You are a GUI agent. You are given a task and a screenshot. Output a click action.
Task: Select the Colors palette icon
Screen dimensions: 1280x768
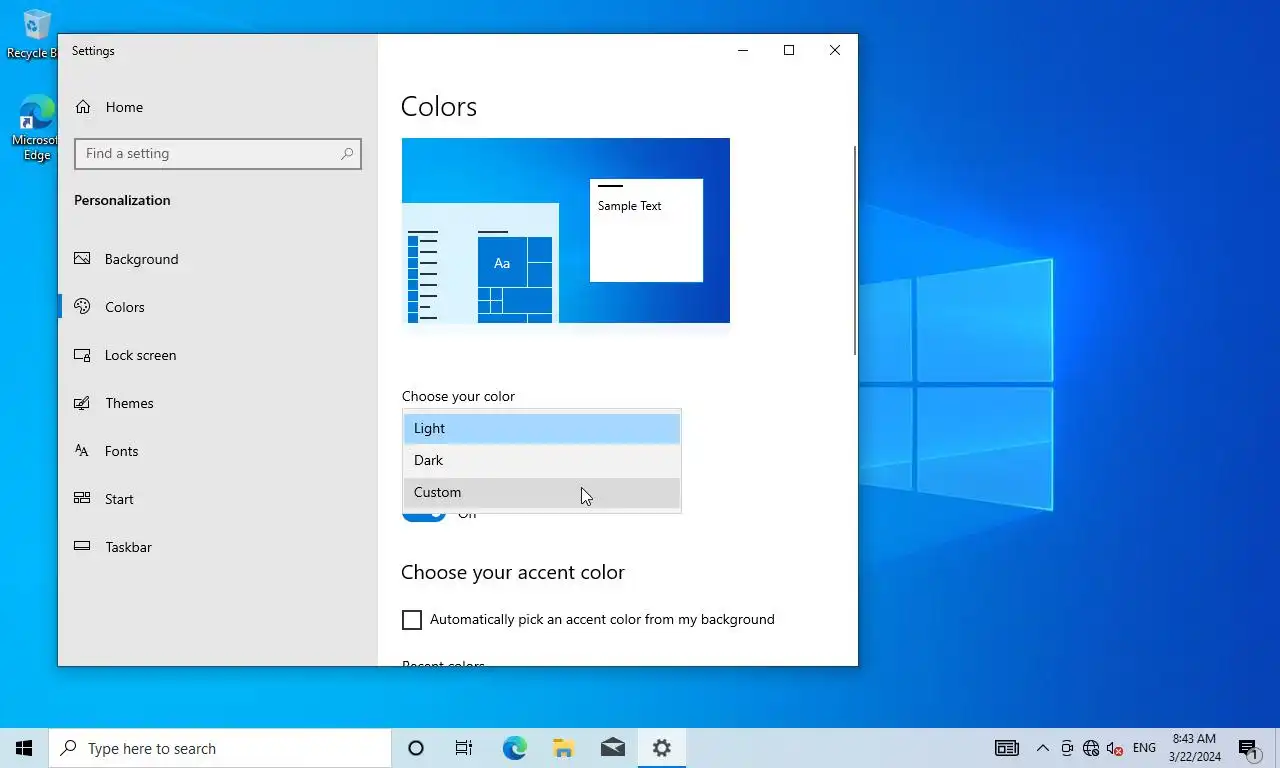pyautogui.click(x=82, y=307)
